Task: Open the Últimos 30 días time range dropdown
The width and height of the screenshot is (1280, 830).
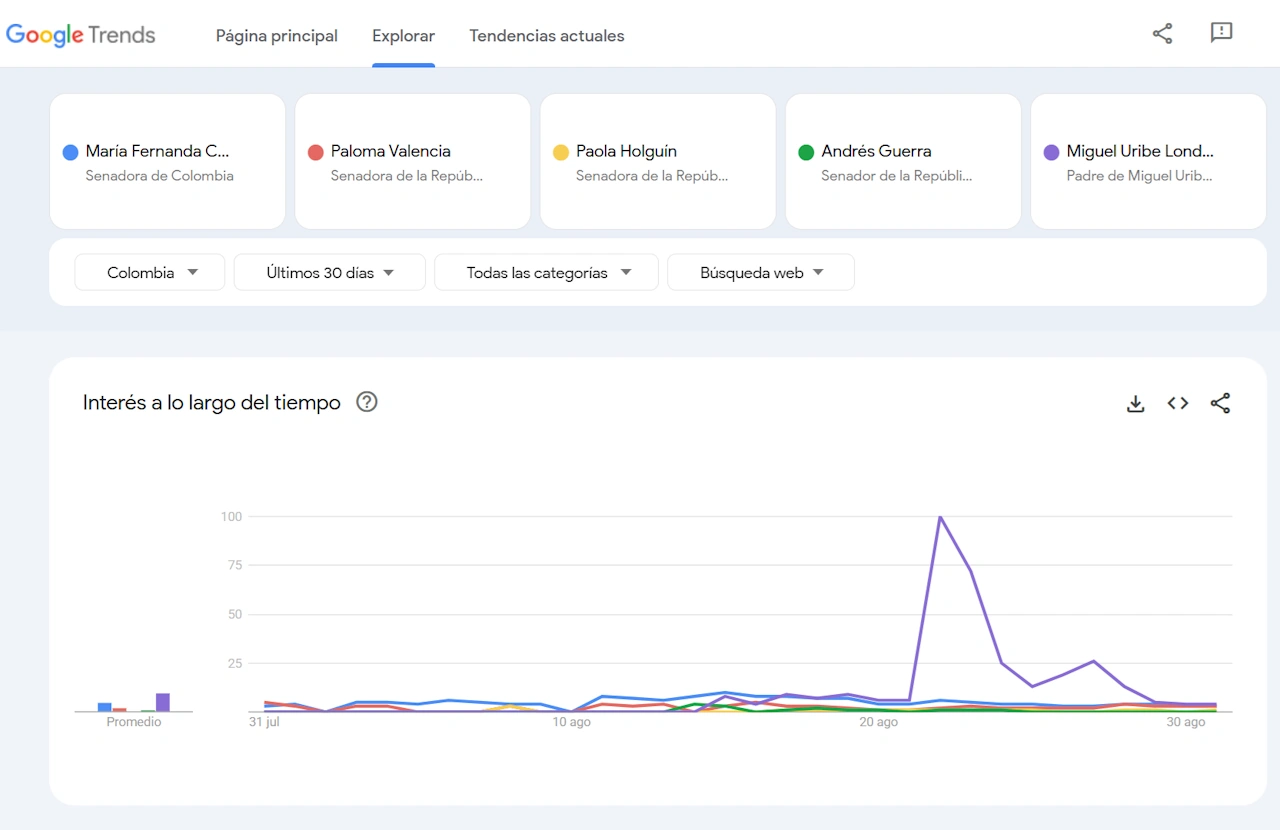Action: click(330, 272)
